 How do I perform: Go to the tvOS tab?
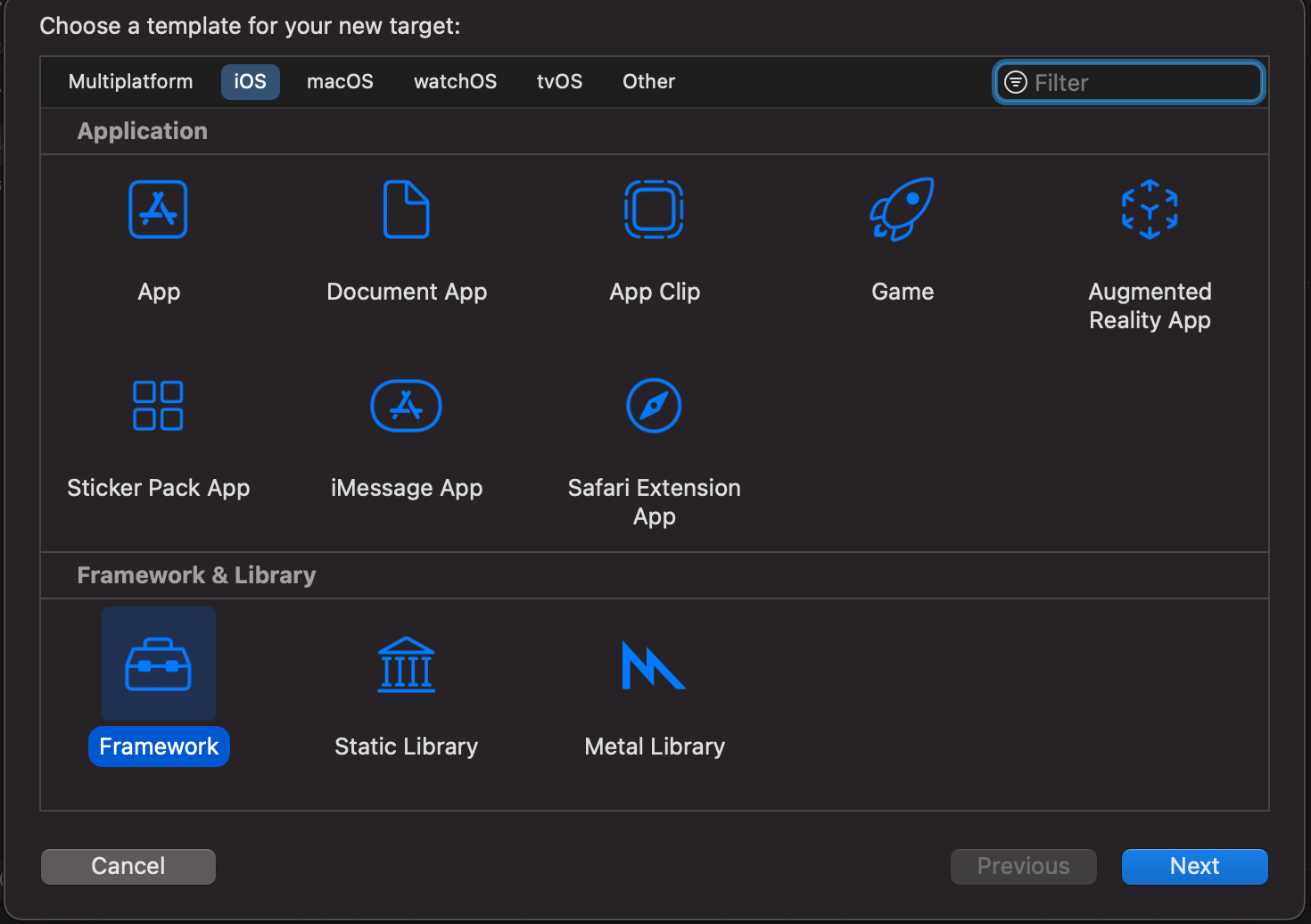pyautogui.click(x=560, y=81)
